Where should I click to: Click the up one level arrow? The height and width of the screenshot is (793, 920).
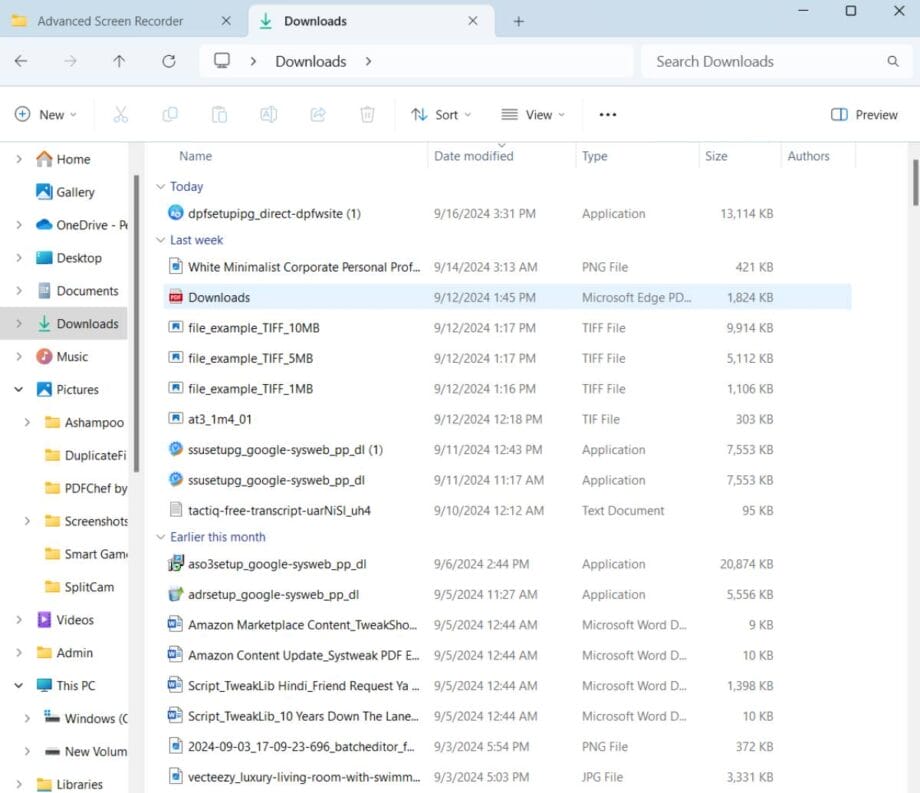click(119, 61)
